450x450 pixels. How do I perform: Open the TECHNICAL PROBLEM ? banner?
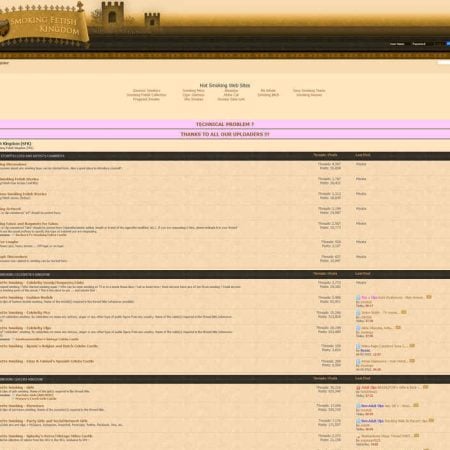[225, 124]
